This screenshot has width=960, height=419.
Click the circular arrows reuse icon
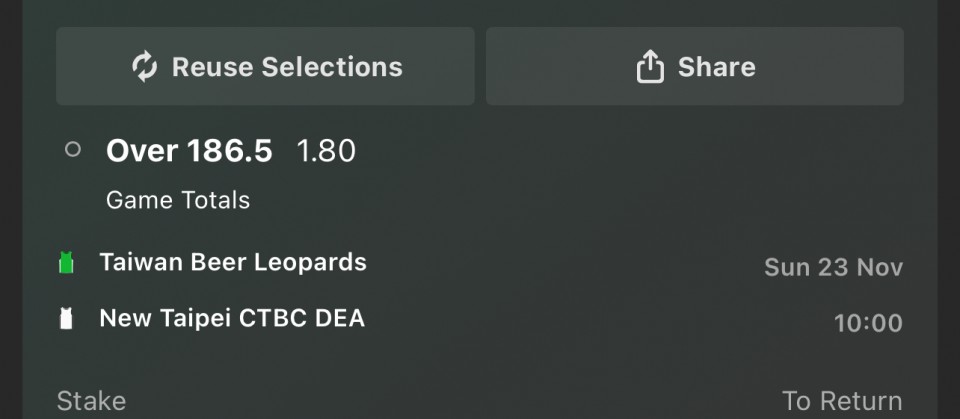click(145, 67)
